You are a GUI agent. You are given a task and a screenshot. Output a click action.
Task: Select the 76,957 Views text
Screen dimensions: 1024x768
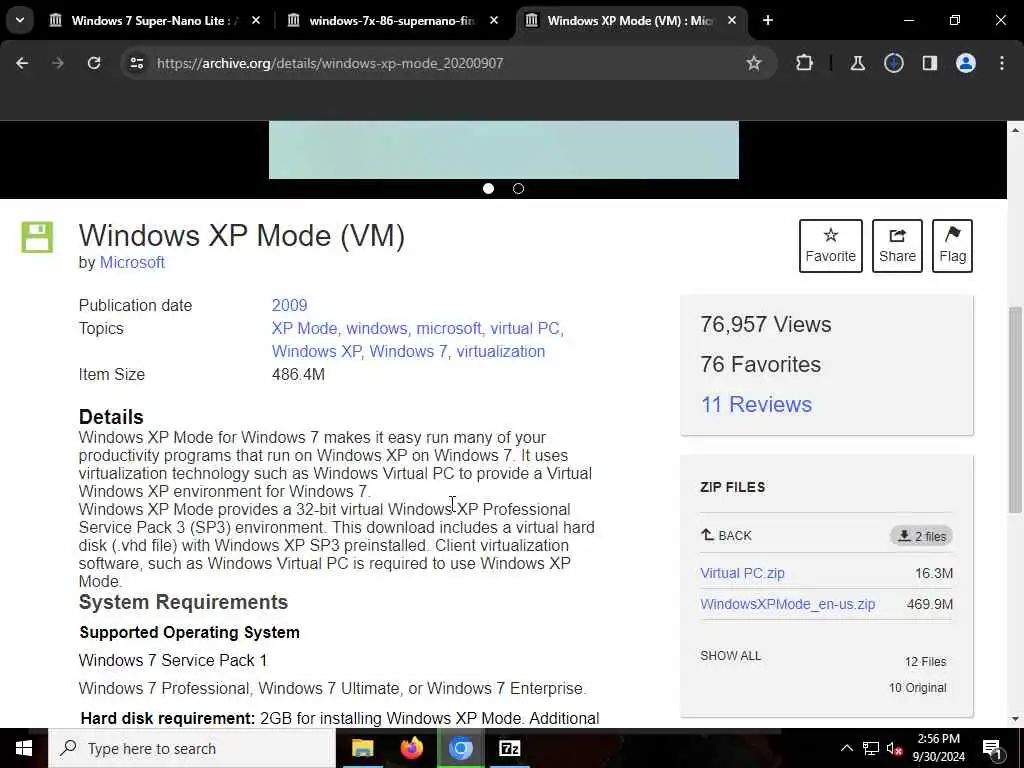tap(766, 325)
